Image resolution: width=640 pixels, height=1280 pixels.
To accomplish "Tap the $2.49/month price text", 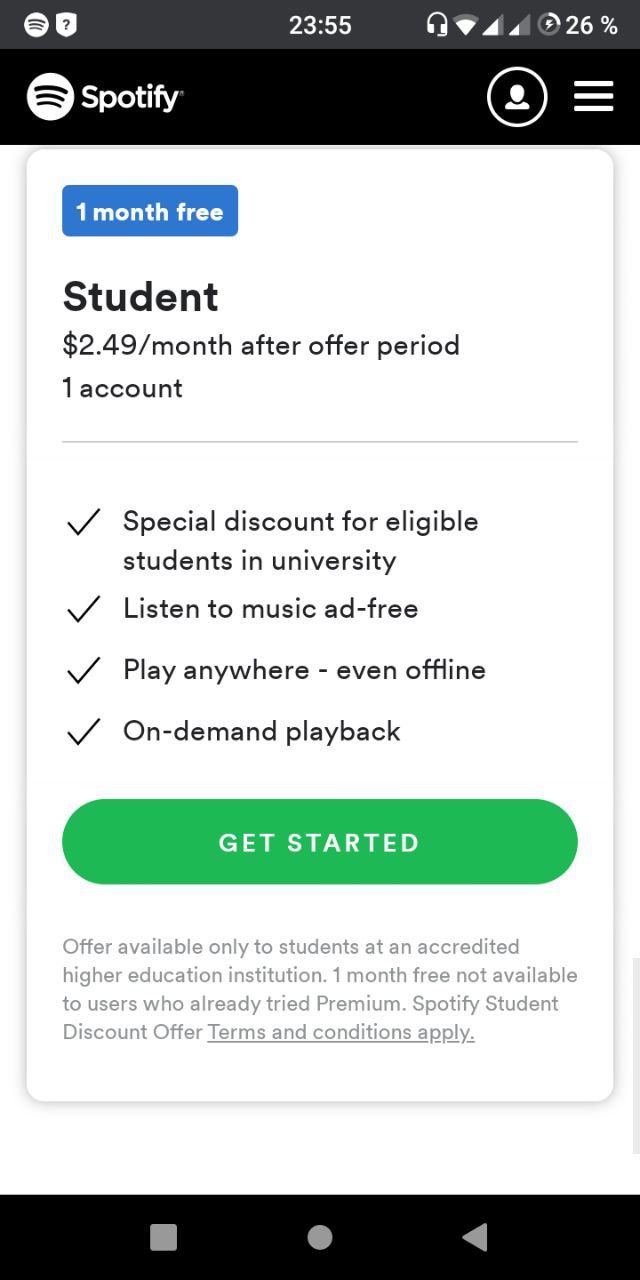I will pos(261,346).
